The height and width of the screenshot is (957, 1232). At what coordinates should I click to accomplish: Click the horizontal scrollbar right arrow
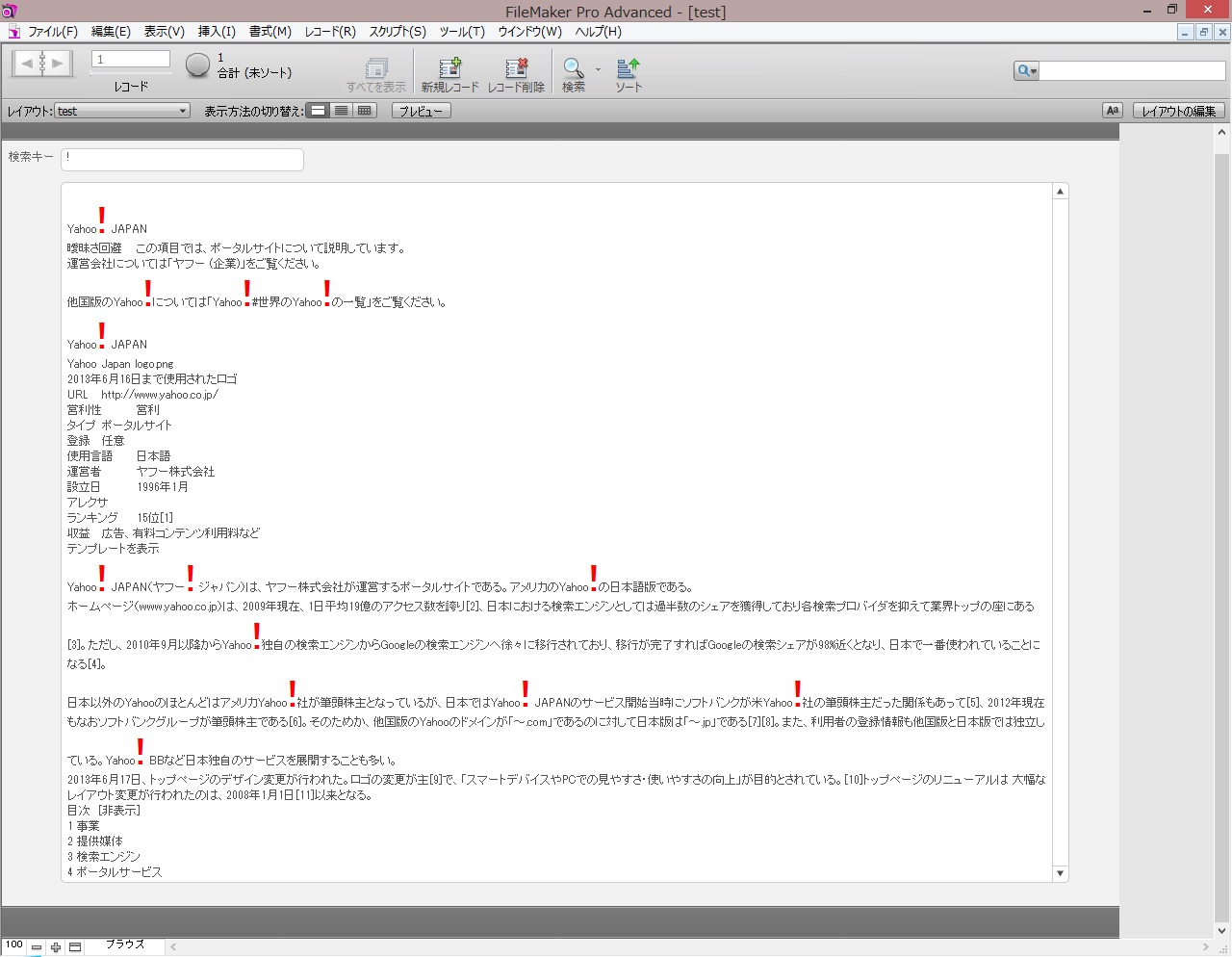[1206, 947]
